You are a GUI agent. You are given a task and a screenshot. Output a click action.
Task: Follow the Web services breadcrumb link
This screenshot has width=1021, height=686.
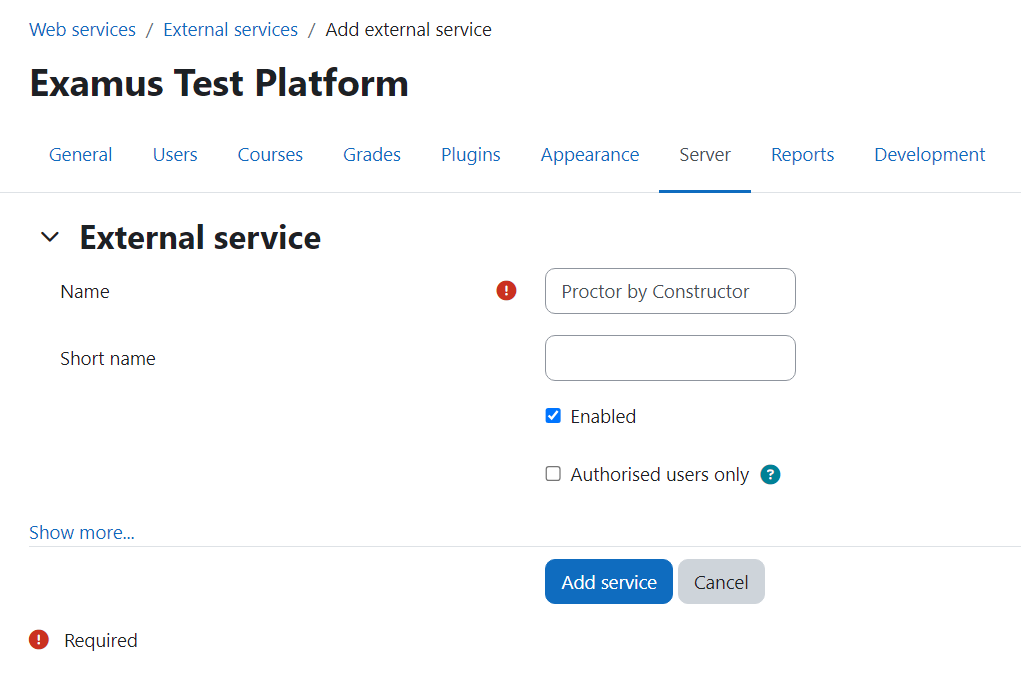pyautogui.click(x=83, y=30)
